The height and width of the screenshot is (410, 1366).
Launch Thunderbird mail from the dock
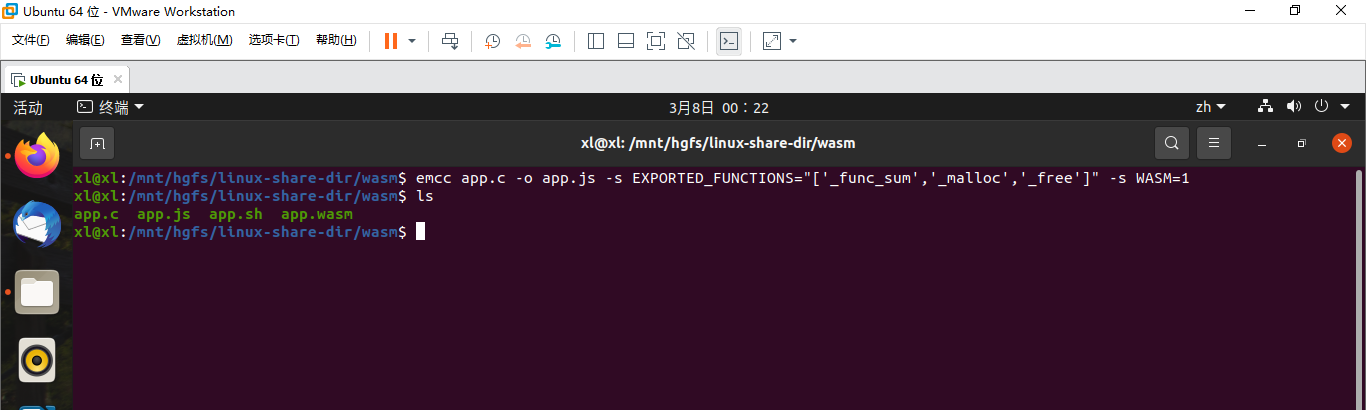click(37, 224)
